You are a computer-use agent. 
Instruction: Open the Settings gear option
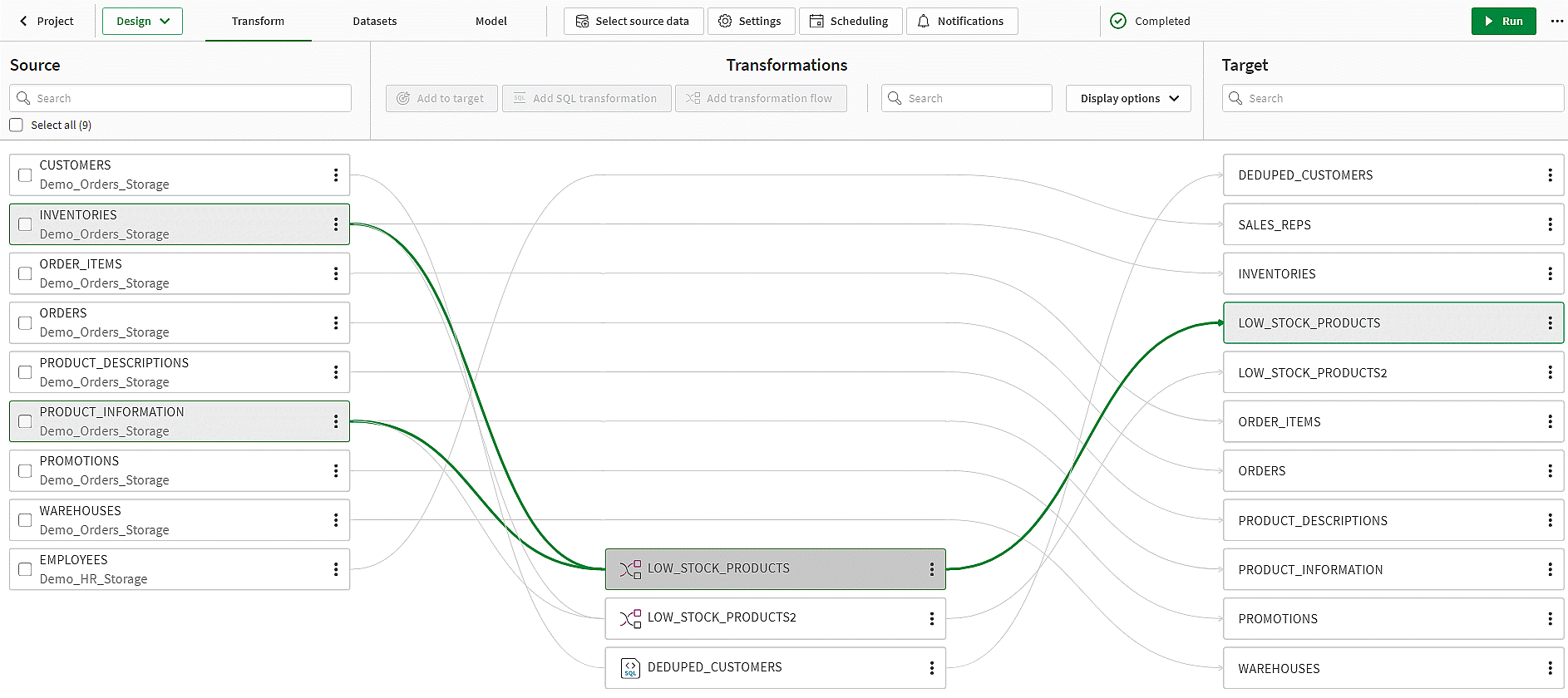pos(751,22)
